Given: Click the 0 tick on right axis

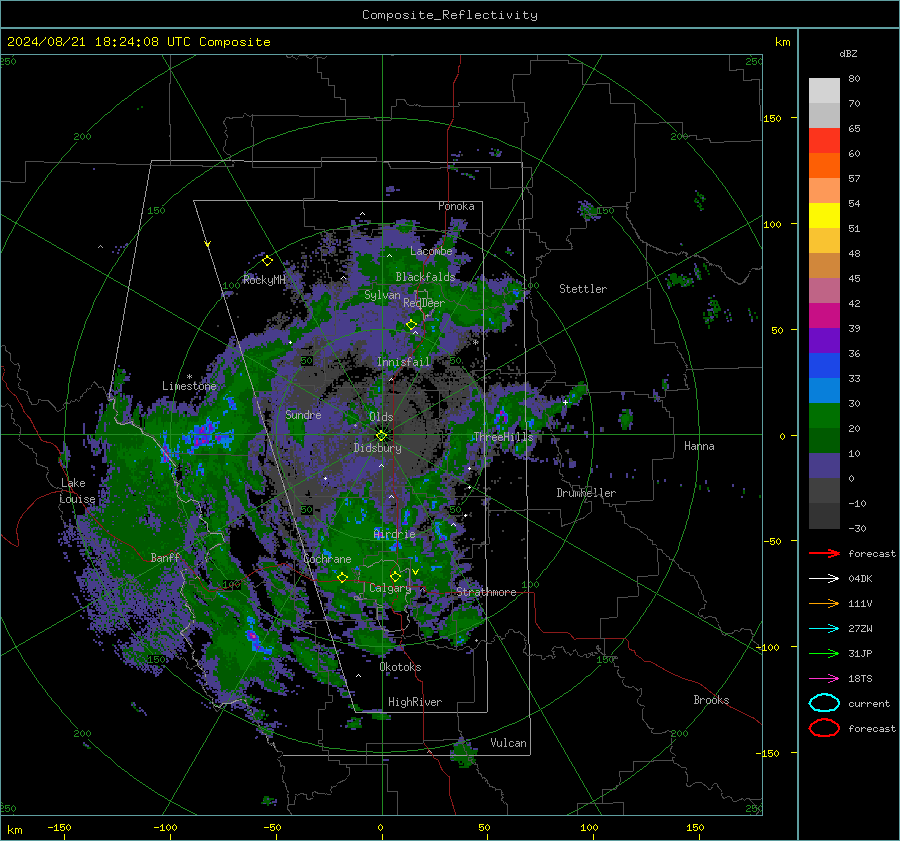Looking at the screenshot, I should 782,436.
